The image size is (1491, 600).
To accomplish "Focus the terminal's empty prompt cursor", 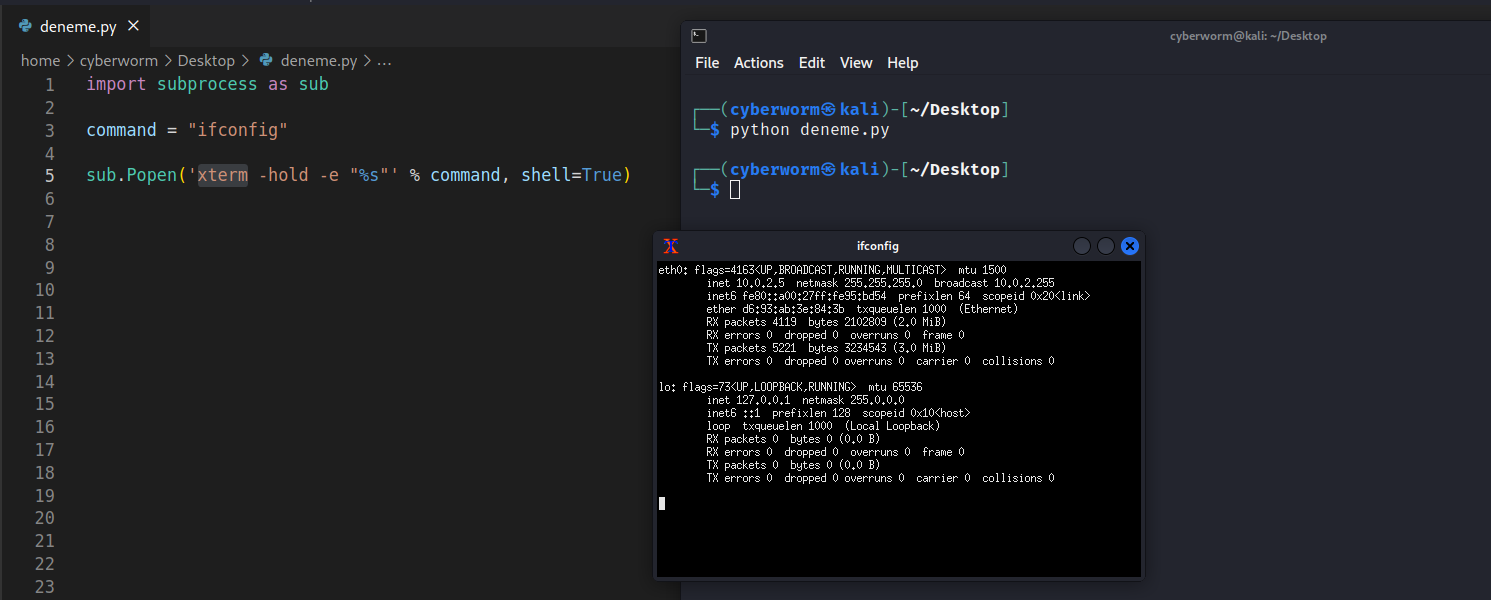I will point(735,190).
